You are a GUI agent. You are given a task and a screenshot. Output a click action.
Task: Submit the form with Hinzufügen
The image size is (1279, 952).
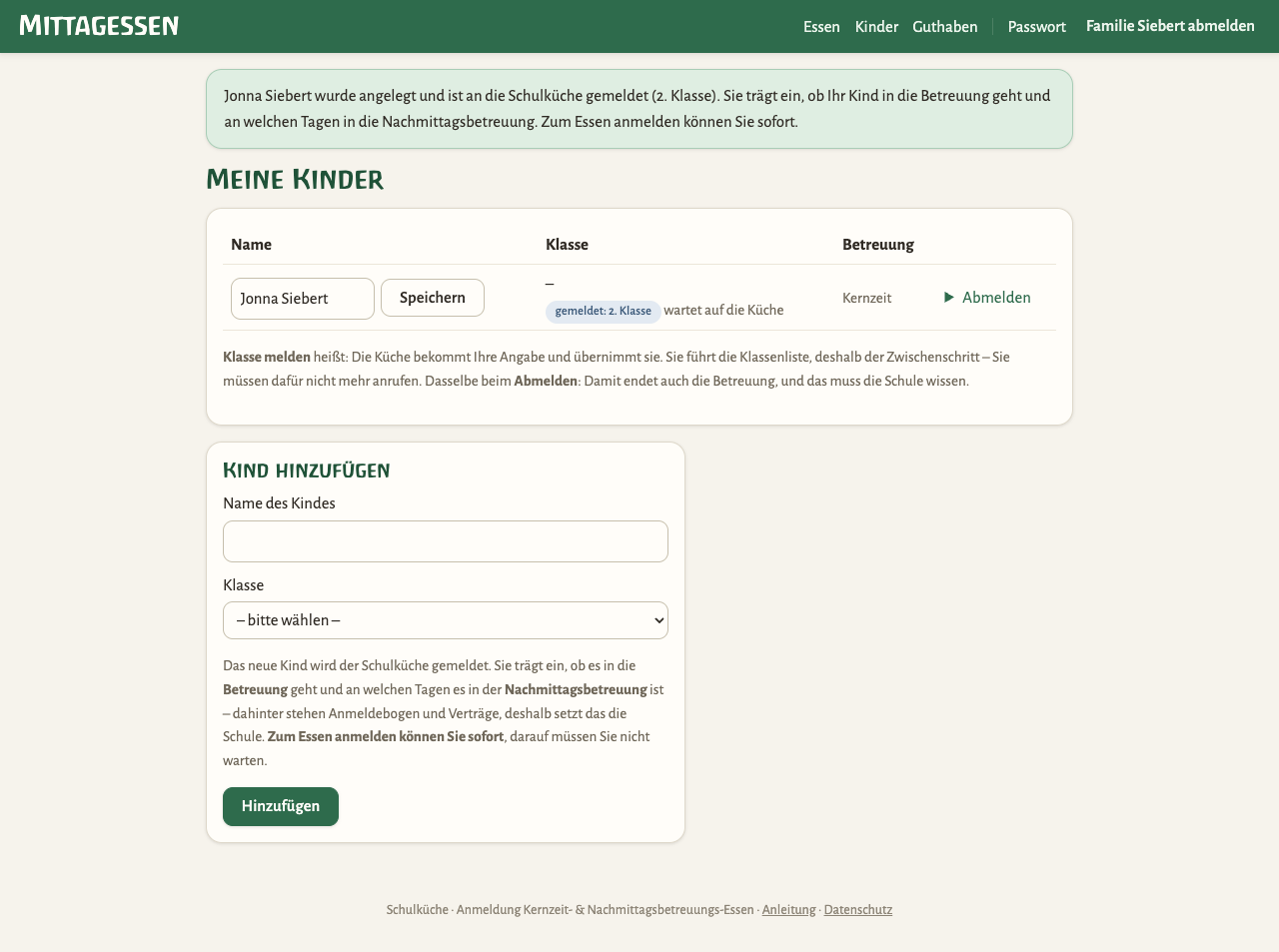pos(281,807)
